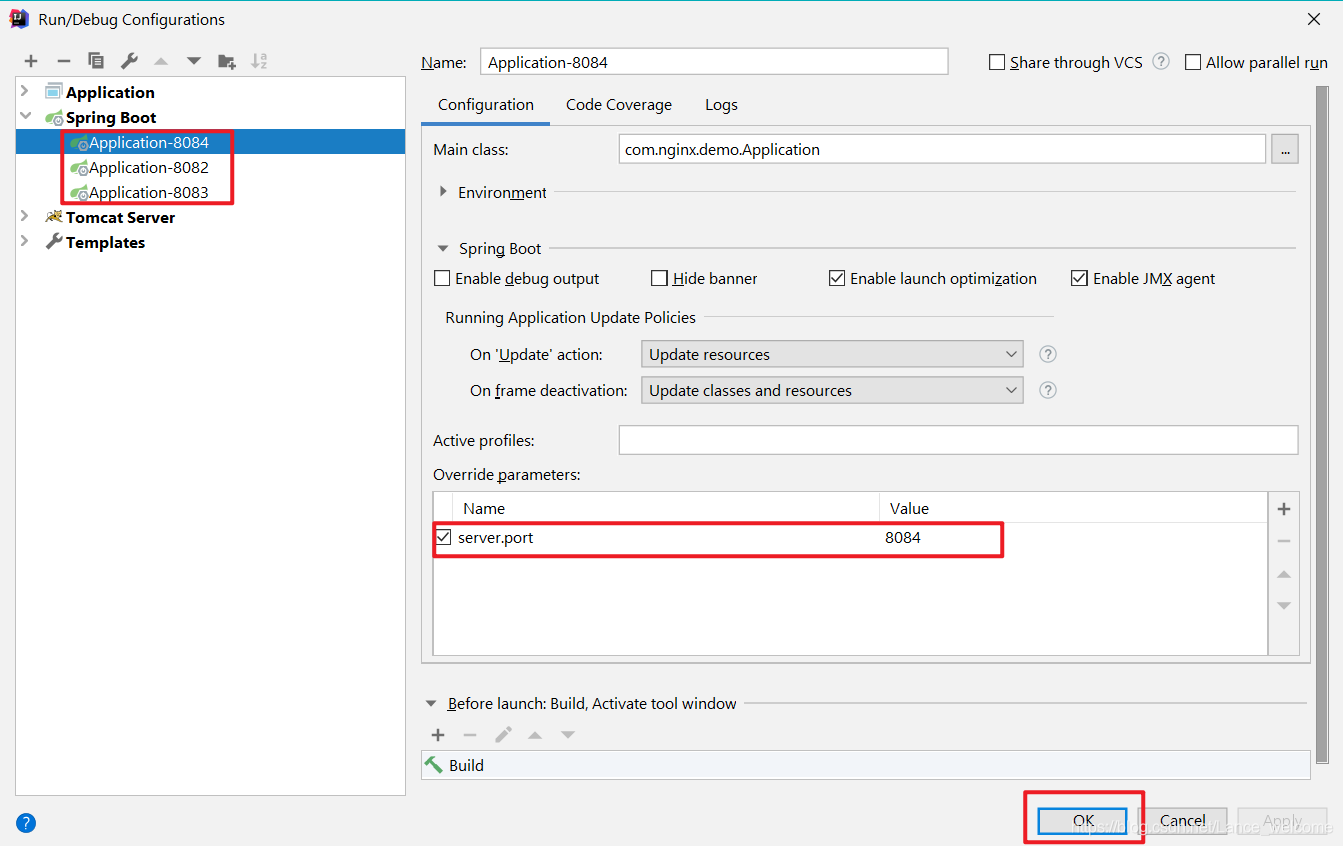Image resolution: width=1343 pixels, height=846 pixels.
Task: Uncheck Enable launch optimization
Action: coord(837,278)
